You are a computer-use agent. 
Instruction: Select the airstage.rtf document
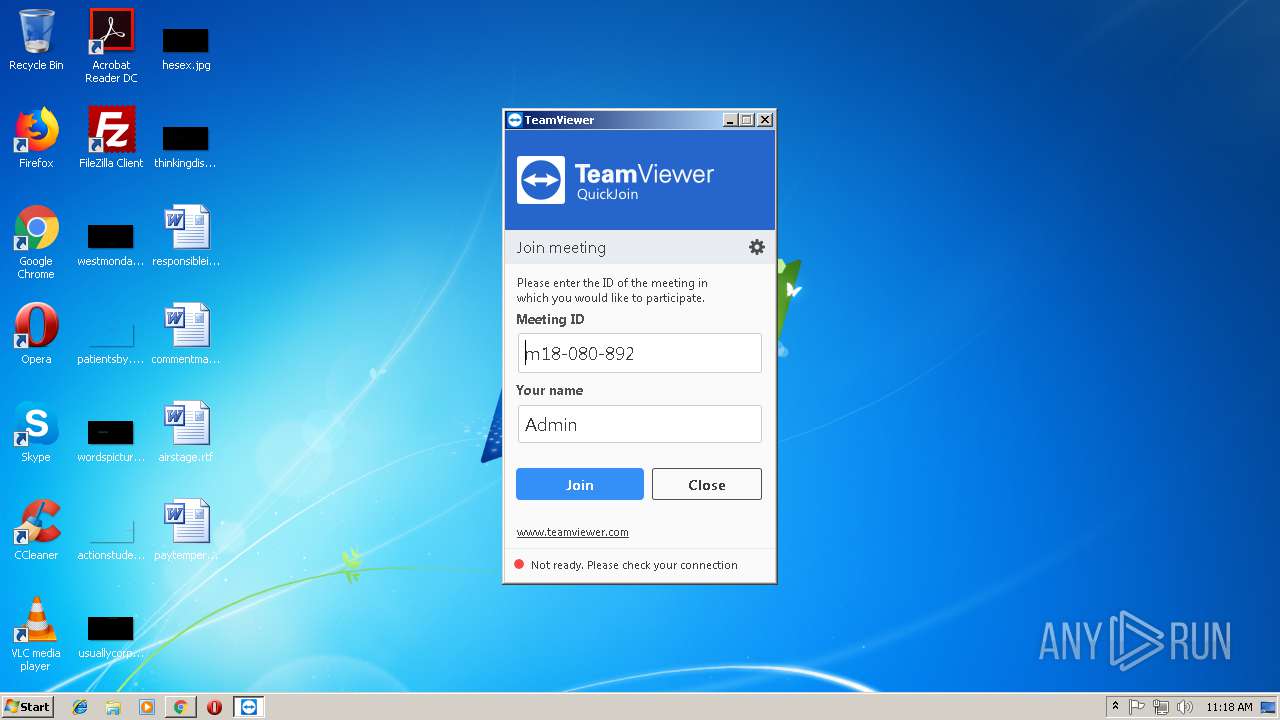click(x=186, y=432)
